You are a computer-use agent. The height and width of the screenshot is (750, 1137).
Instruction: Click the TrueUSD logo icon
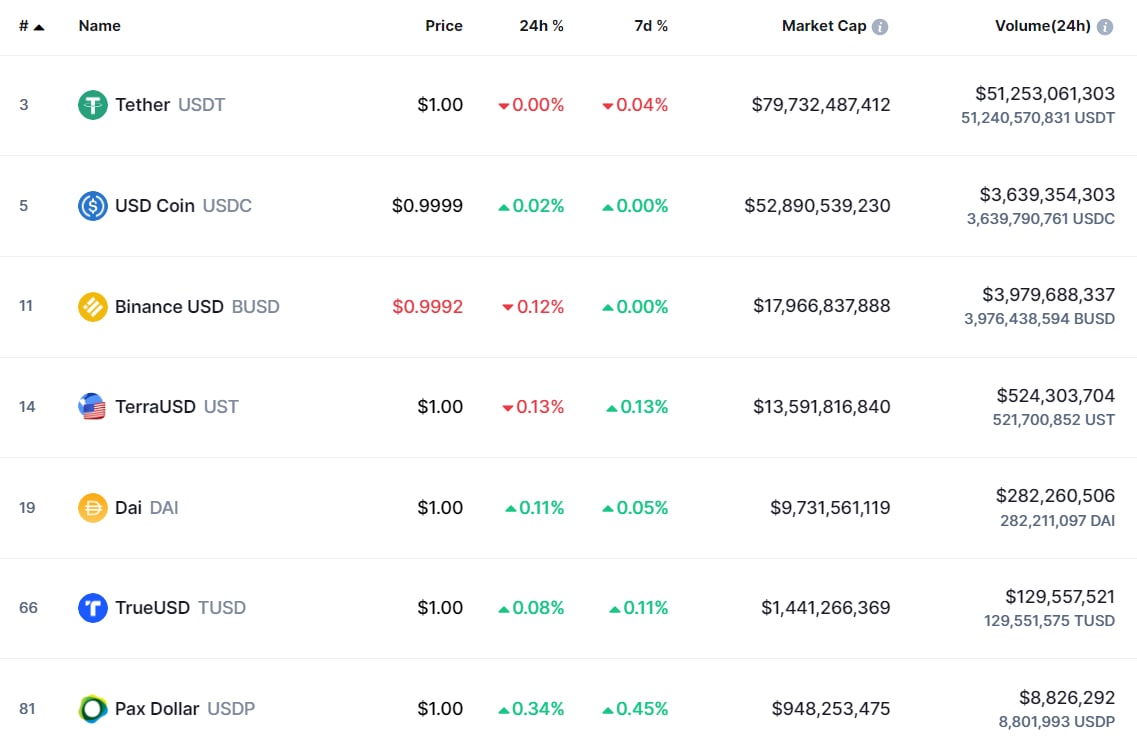(x=93, y=608)
